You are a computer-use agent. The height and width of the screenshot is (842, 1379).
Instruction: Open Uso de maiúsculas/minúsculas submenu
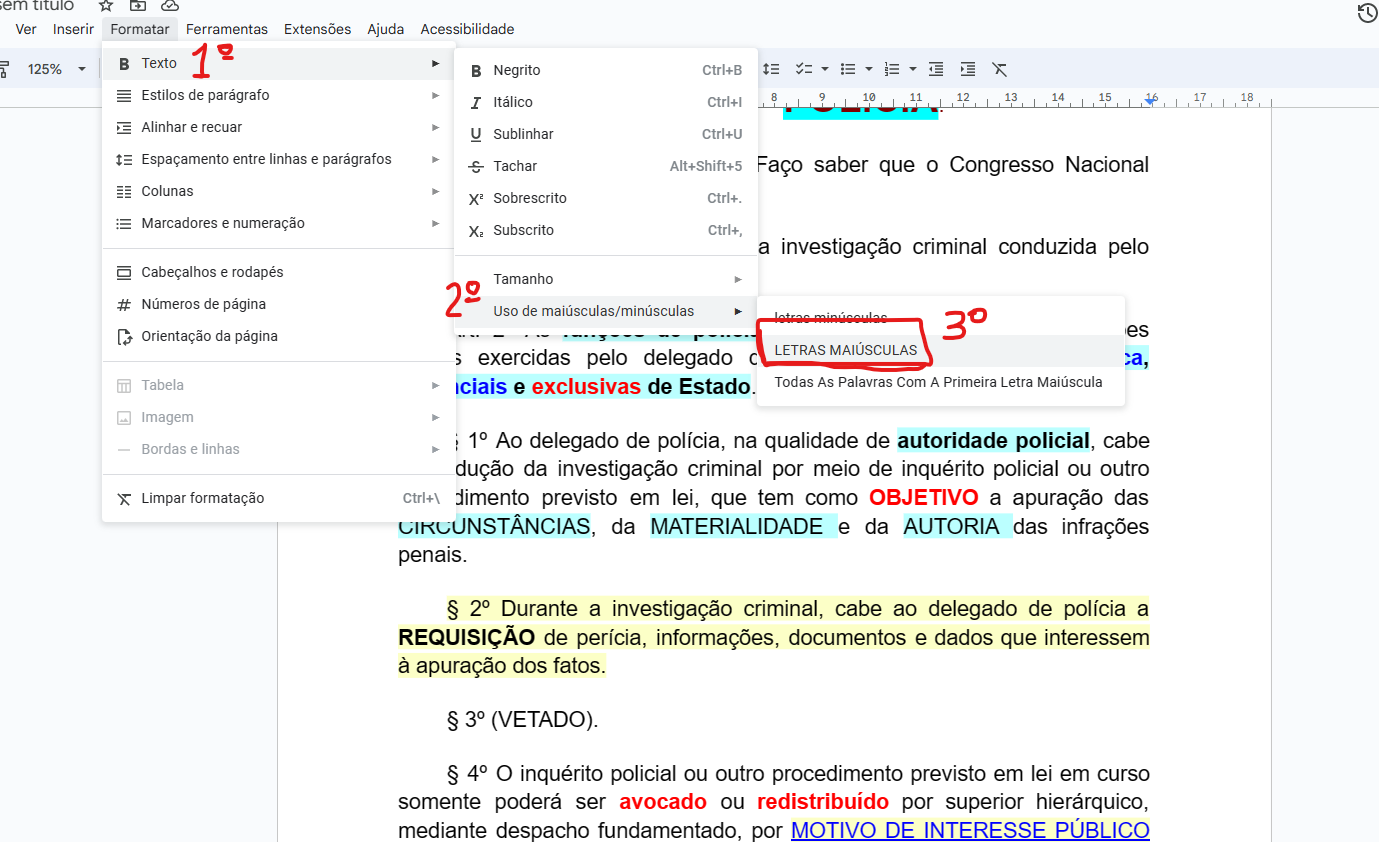click(606, 311)
